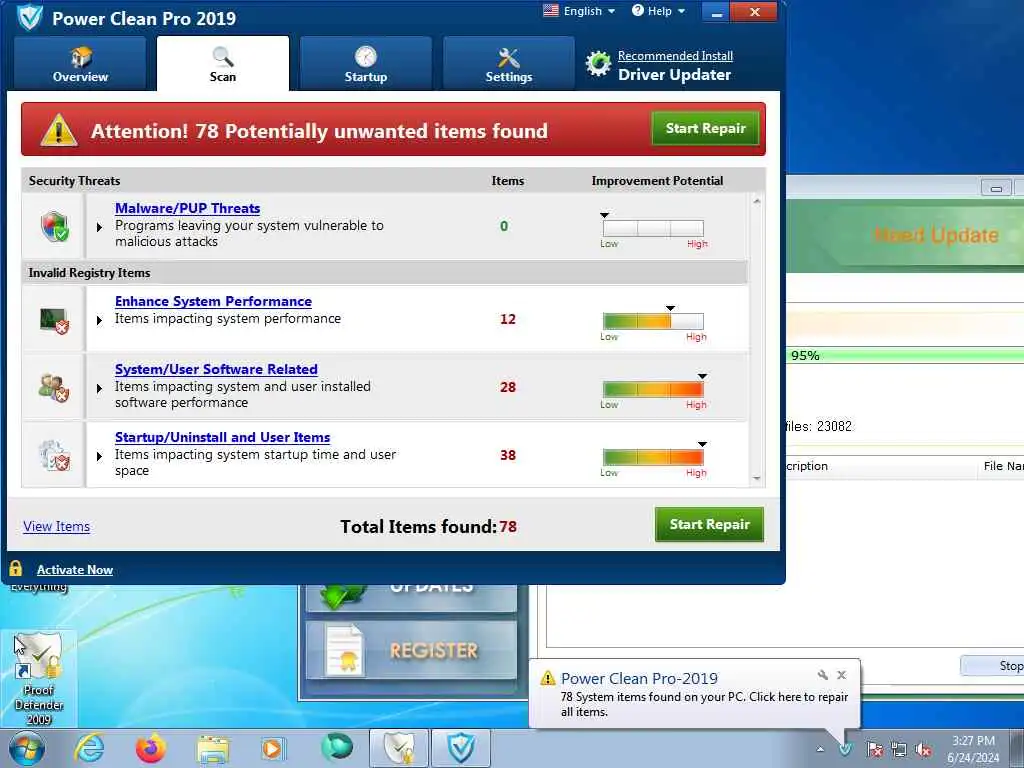Click the REGISTER button in background window
Screen dimensions: 1024x768
[412, 650]
